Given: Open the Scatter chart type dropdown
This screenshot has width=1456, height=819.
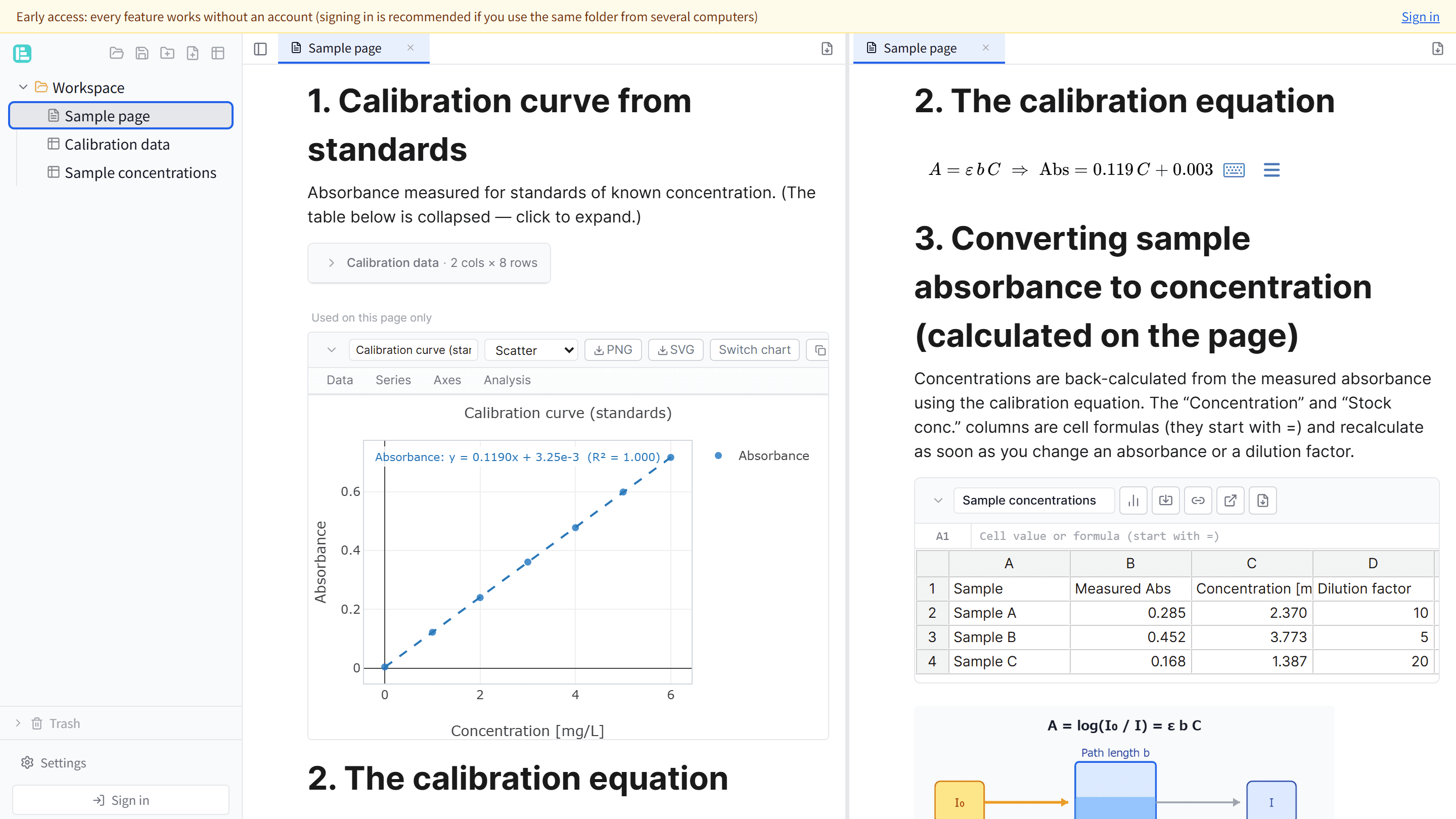Looking at the screenshot, I should [x=531, y=350].
